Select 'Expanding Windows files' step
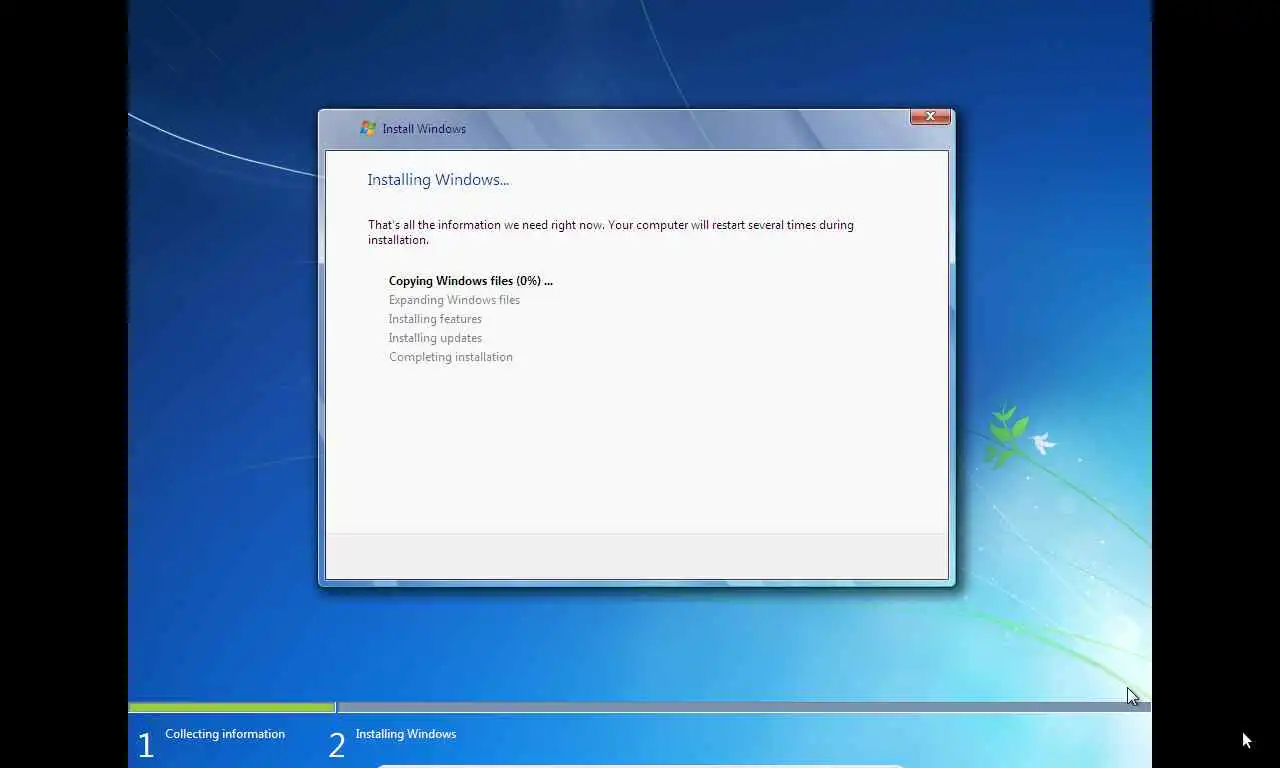This screenshot has height=768, width=1280. [x=454, y=300]
